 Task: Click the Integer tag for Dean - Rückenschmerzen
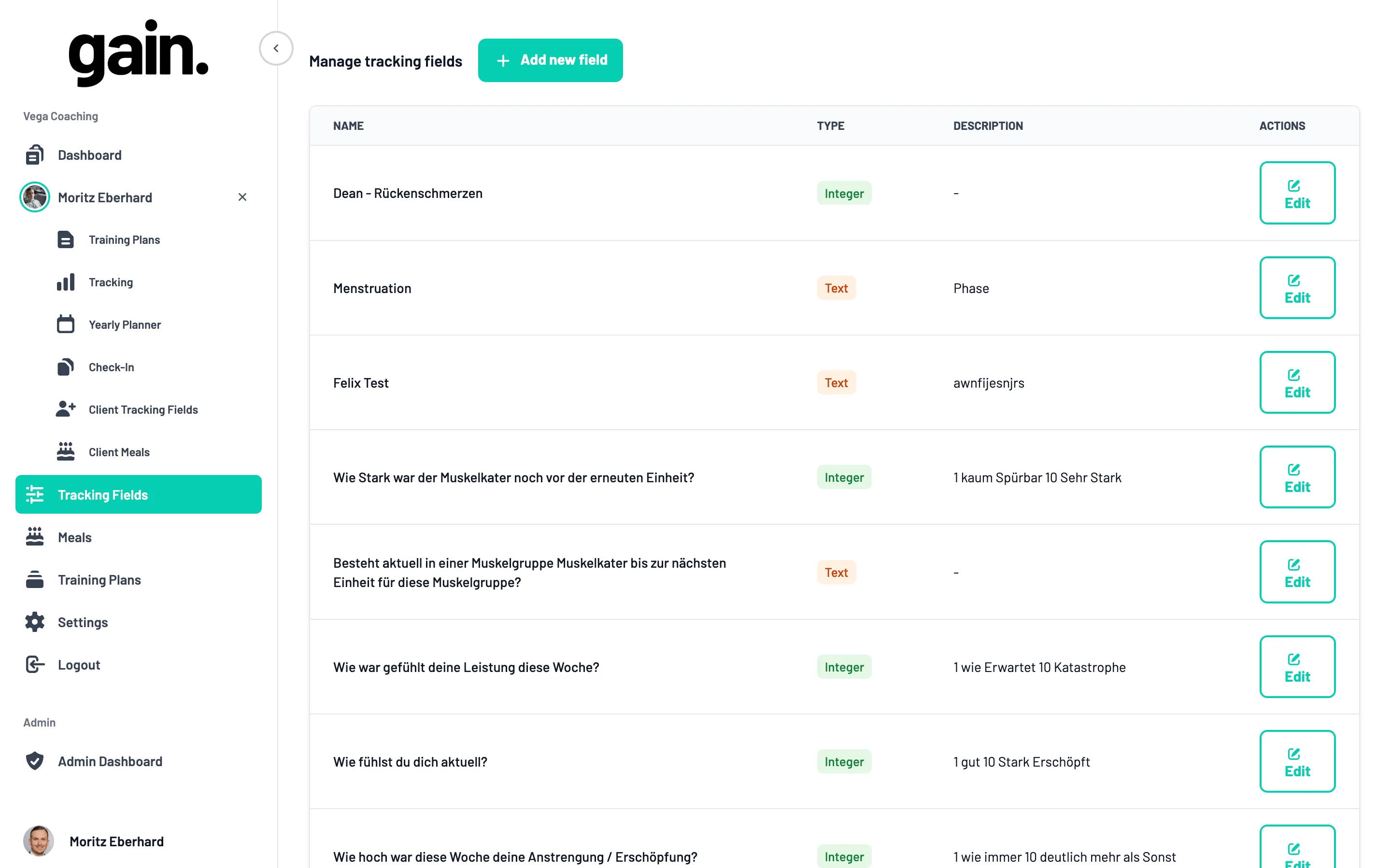point(843,194)
